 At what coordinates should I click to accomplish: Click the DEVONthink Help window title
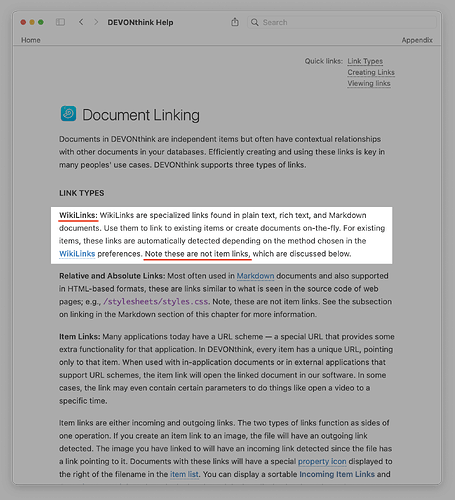pyautogui.click(x=140, y=22)
